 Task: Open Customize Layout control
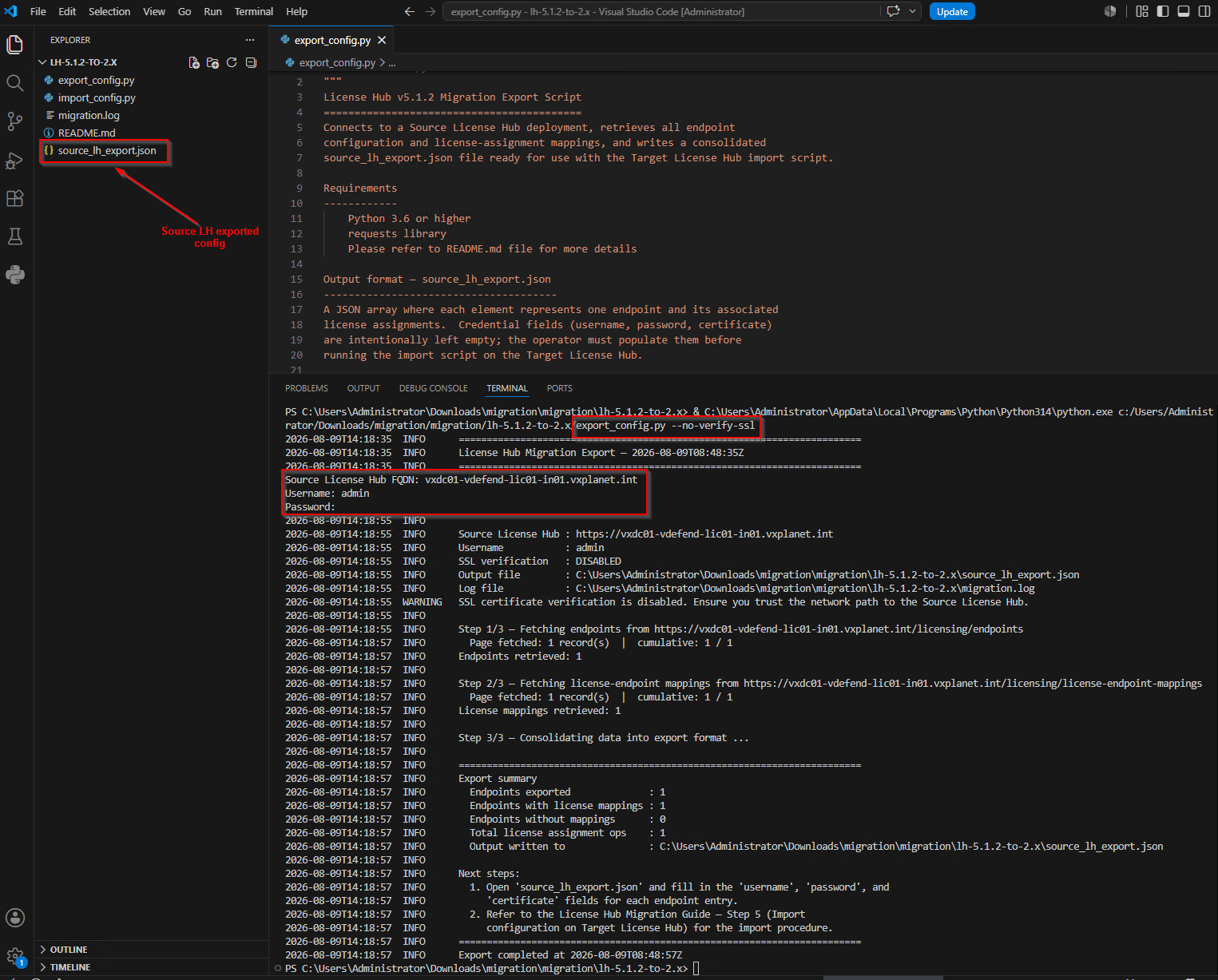1142,11
